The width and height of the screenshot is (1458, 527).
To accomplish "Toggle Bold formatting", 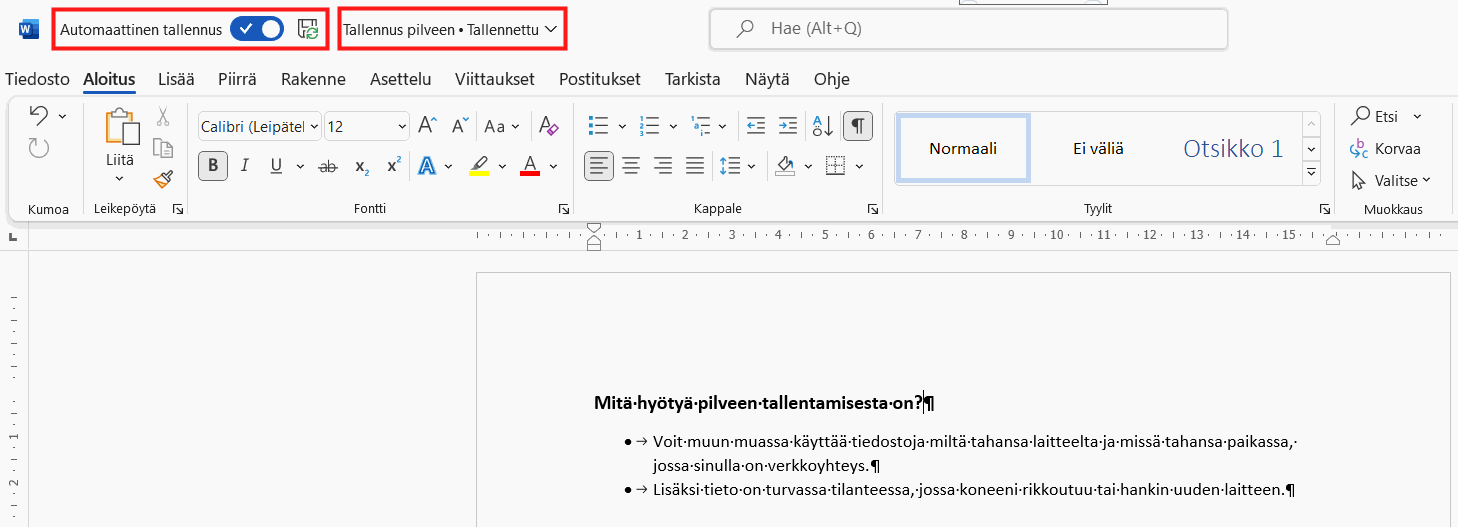I will tap(213, 165).
